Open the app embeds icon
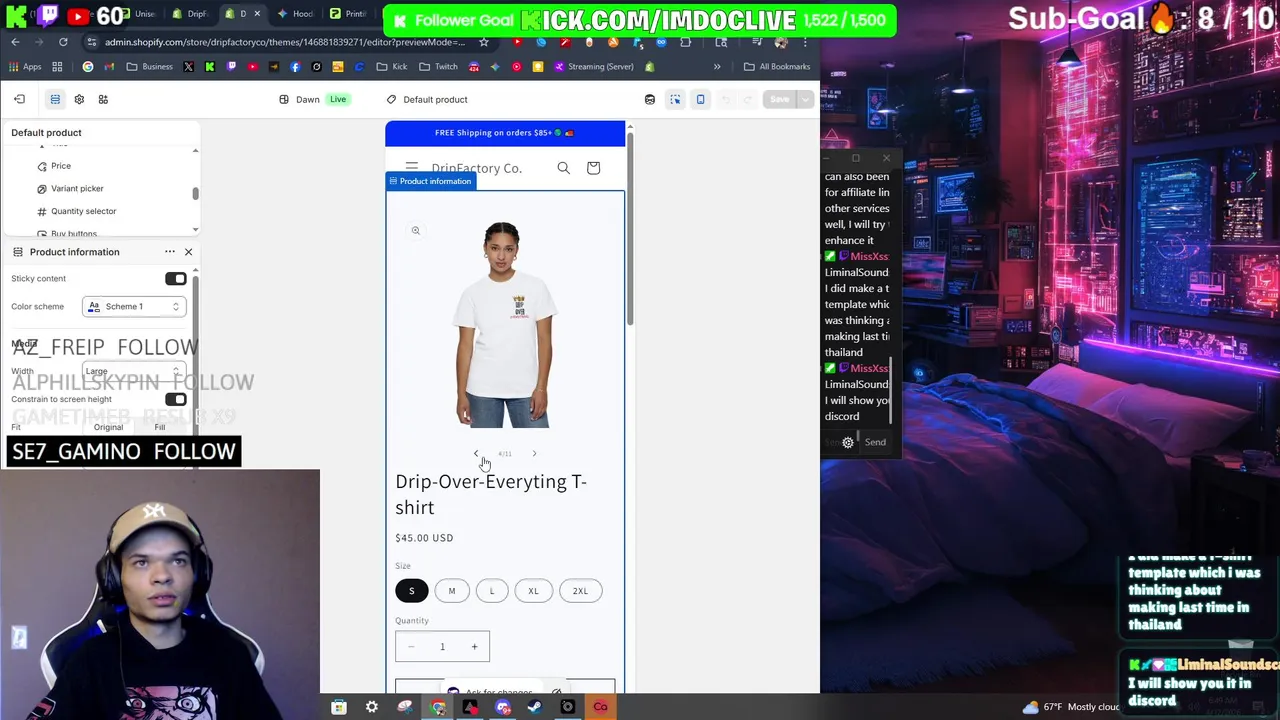 click(103, 99)
